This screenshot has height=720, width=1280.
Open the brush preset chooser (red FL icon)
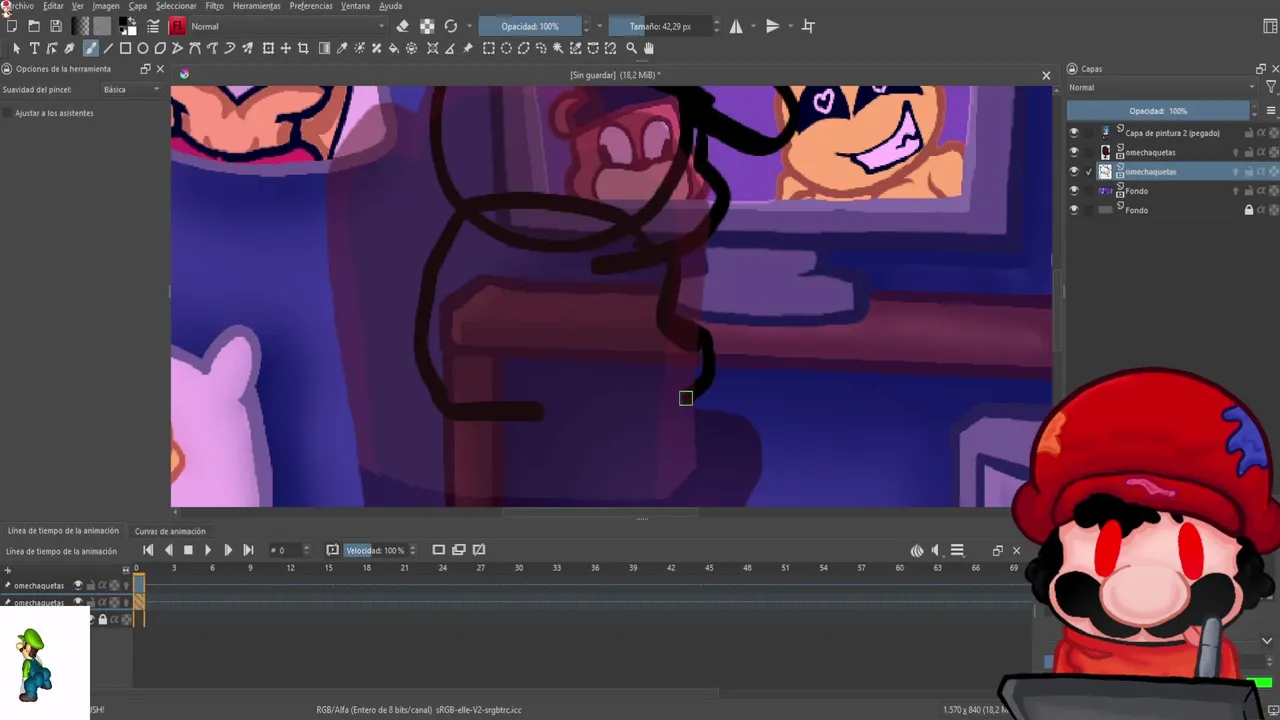coord(178,26)
